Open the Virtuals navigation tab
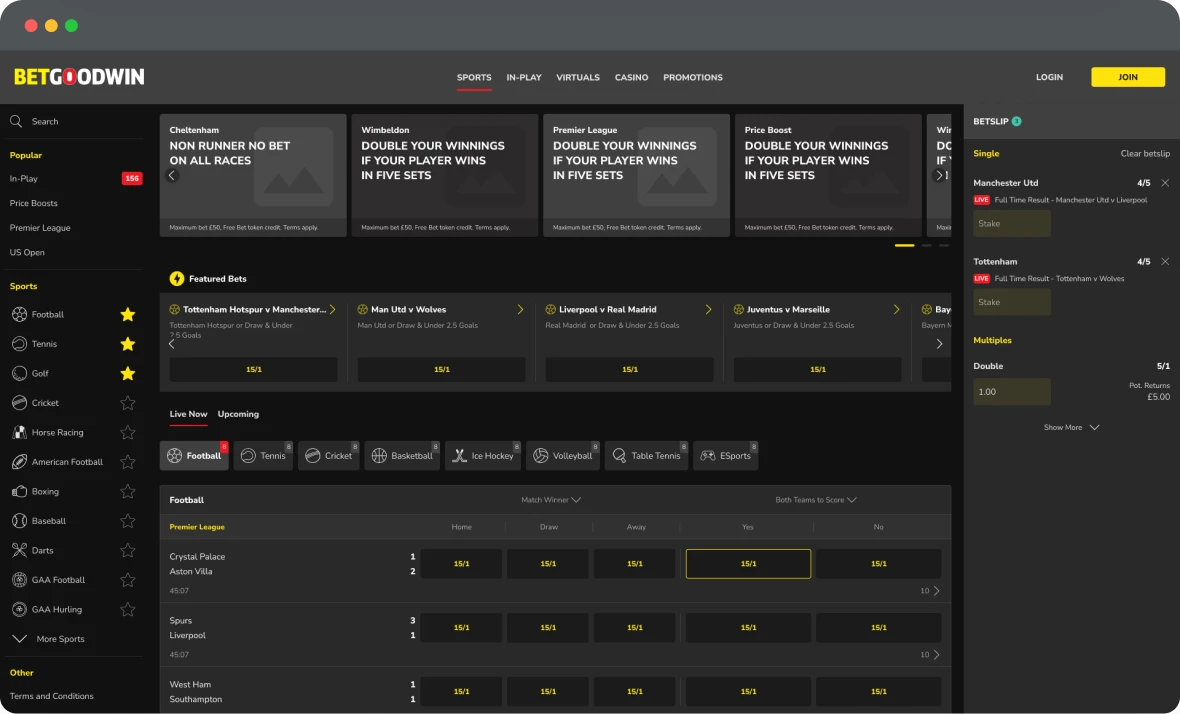The width and height of the screenshot is (1180, 714). click(578, 77)
